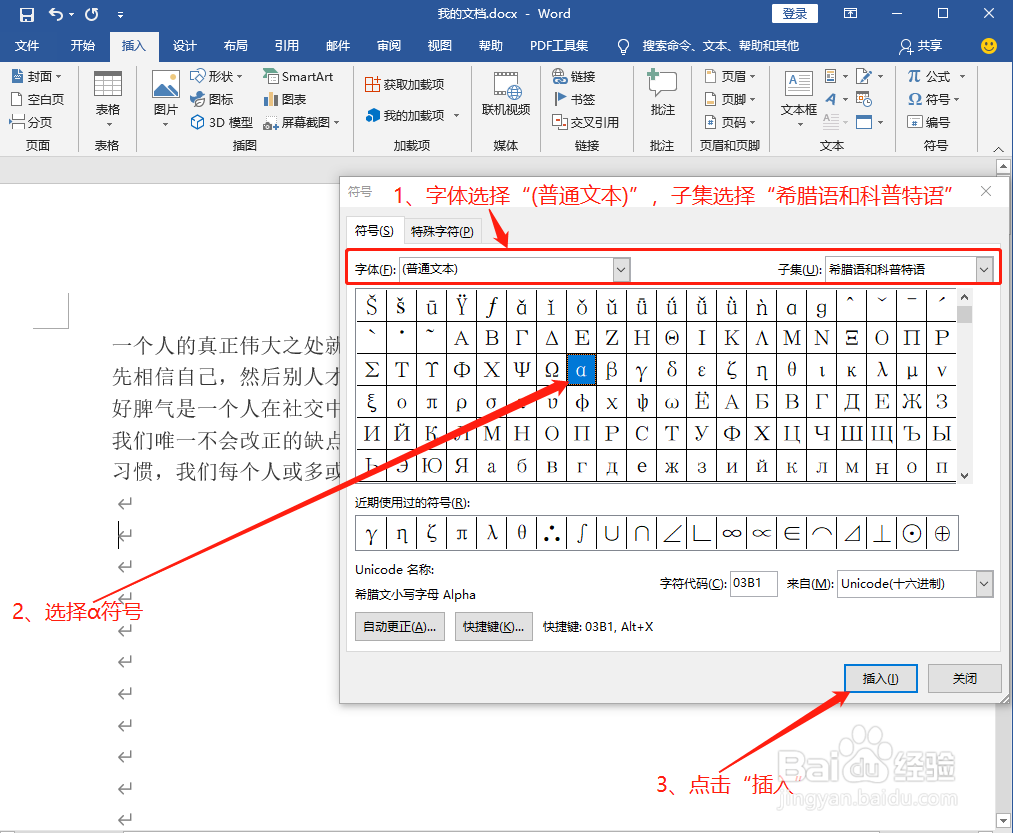Image resolution: width=1013 pixels, height=833 pixels.
Task: Switch to the 开始 ribbon tab
Action: tap(83, 46)
